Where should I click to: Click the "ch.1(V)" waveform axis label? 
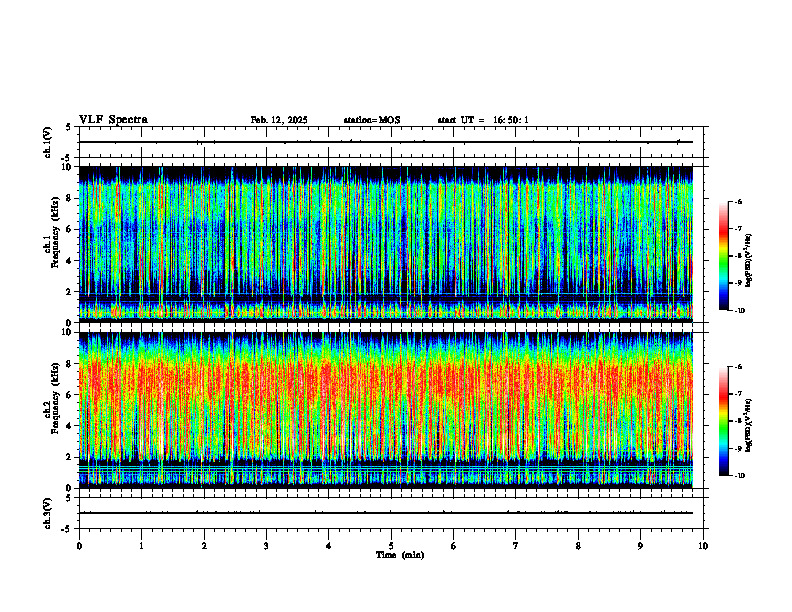click(x=48, y=142)
